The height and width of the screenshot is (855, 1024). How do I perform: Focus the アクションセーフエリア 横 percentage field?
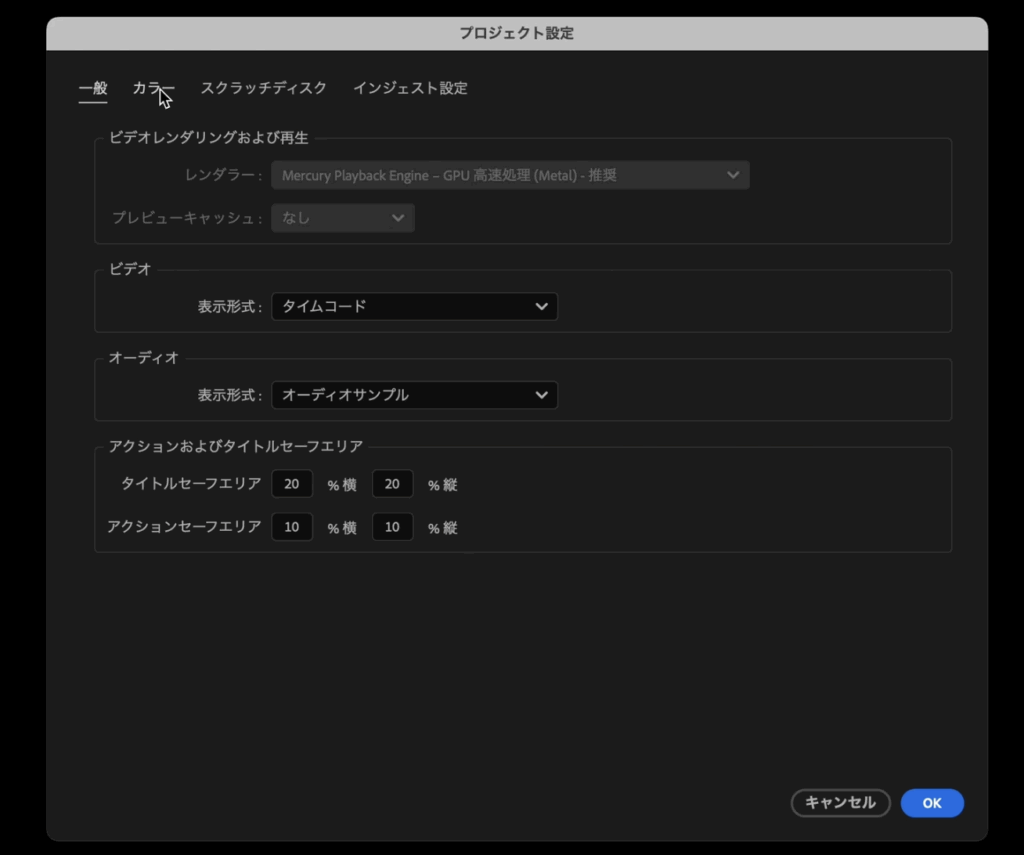pos(292,527)
